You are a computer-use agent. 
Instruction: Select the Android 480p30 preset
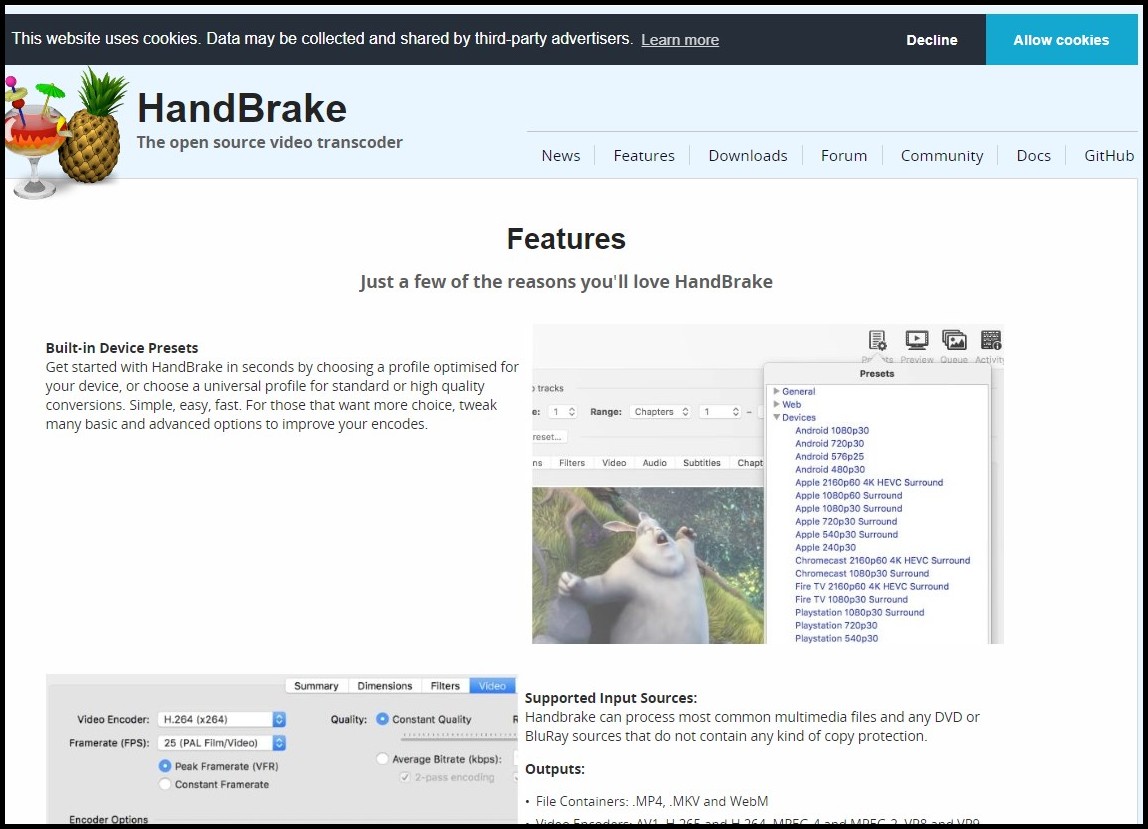coord(830,469)
